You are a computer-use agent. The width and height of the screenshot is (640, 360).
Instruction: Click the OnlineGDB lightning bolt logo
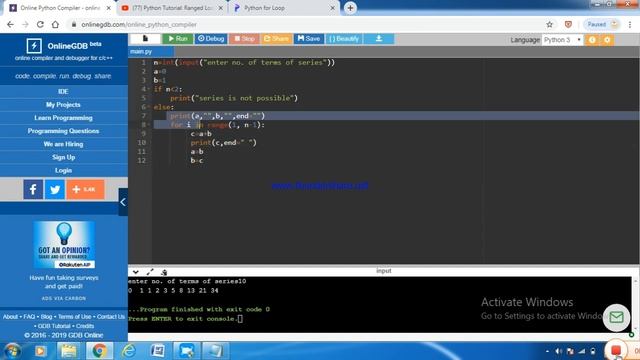point(34,46)
